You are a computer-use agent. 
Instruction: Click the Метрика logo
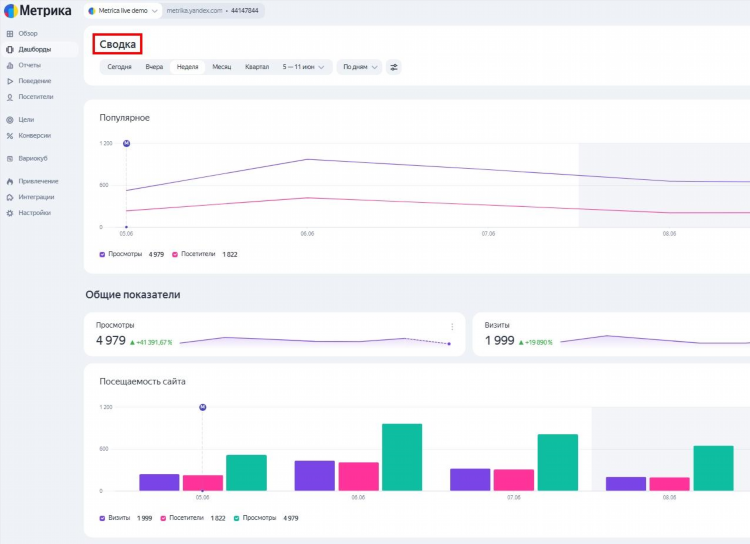38,11
